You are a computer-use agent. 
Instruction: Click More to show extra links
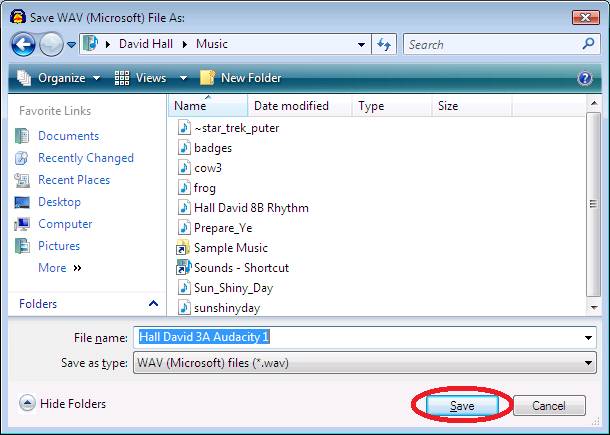pyautogui.click(x=60, y=268)
